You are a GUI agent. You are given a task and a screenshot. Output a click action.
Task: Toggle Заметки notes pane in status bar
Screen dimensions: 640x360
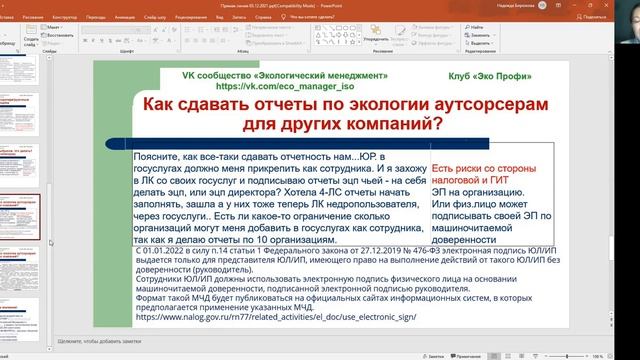[433, 356]
